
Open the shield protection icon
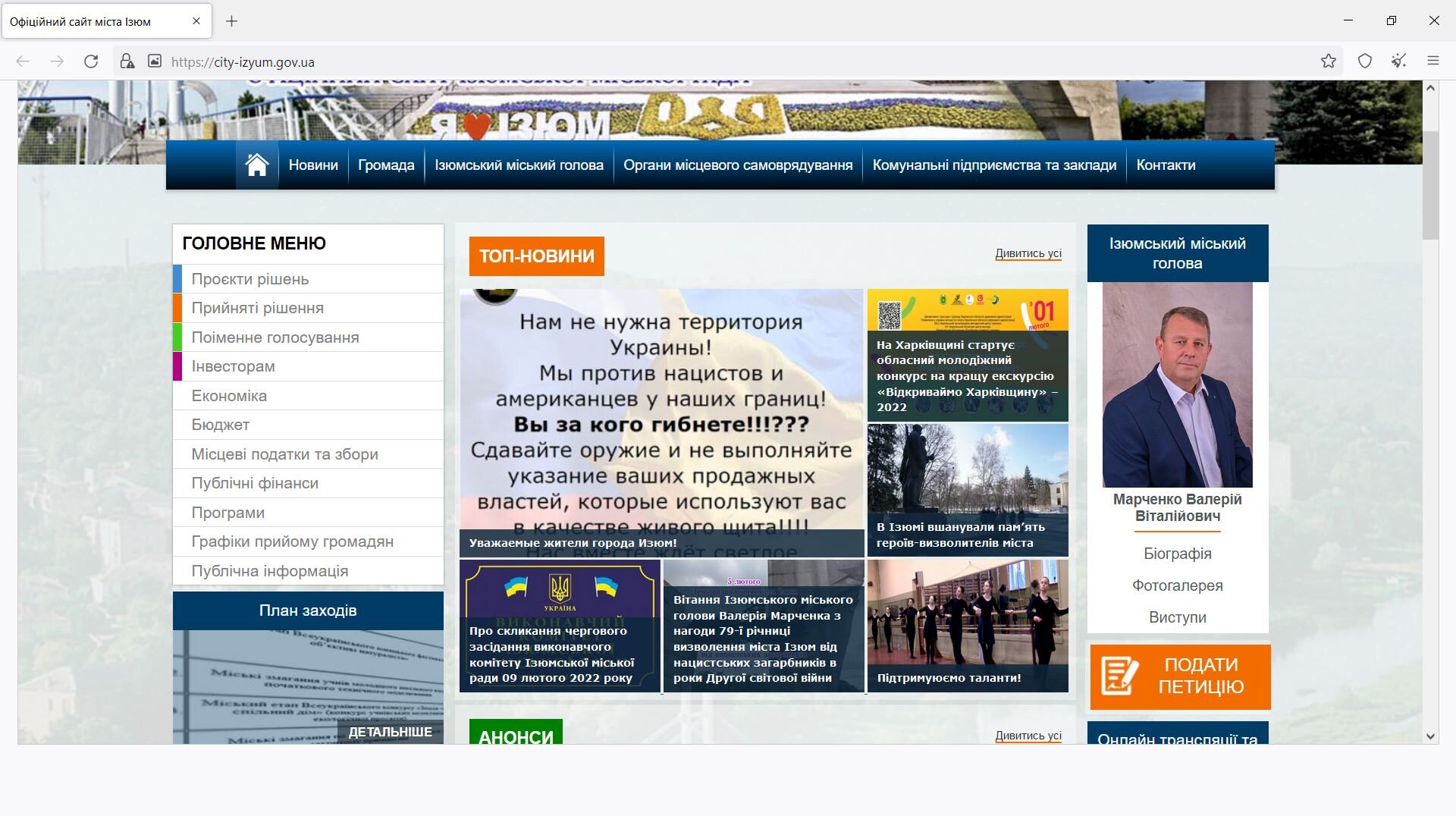coord(1365,61)
